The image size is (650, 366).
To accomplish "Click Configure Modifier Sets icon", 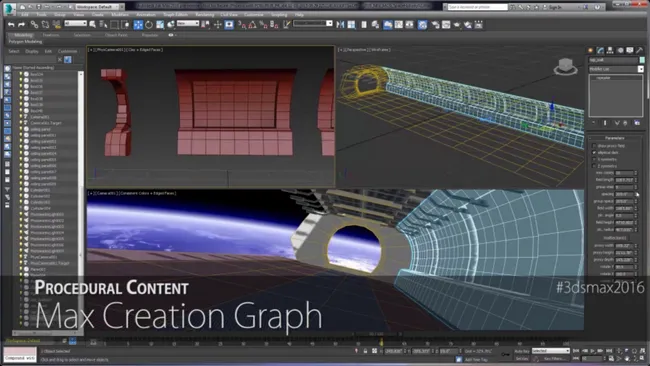I will (x=637, y=123).
